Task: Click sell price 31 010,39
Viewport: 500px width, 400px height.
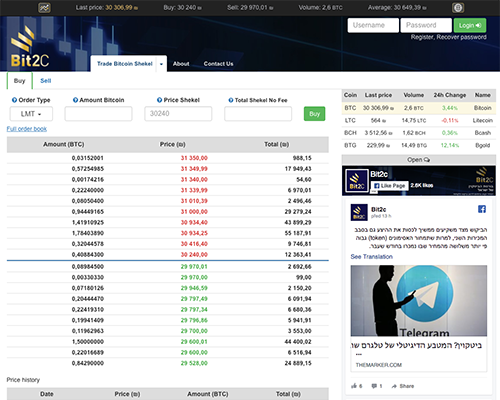Action: tap(194, 201)
